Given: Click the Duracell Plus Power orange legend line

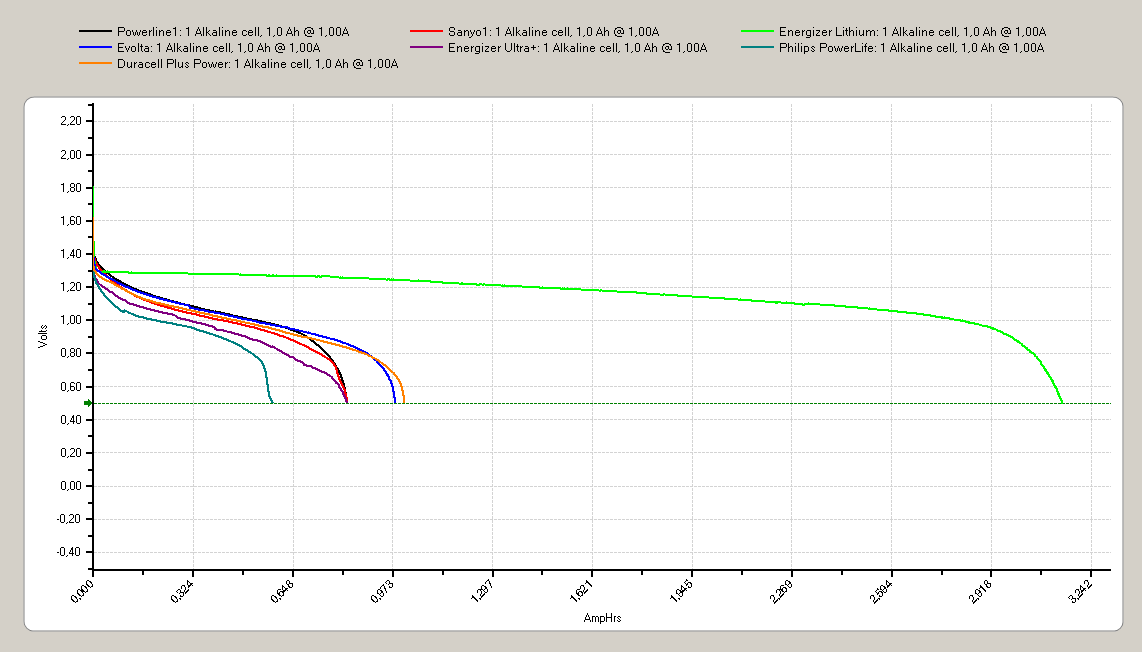Looking at the screenshot, I should [x=95, y=63].
